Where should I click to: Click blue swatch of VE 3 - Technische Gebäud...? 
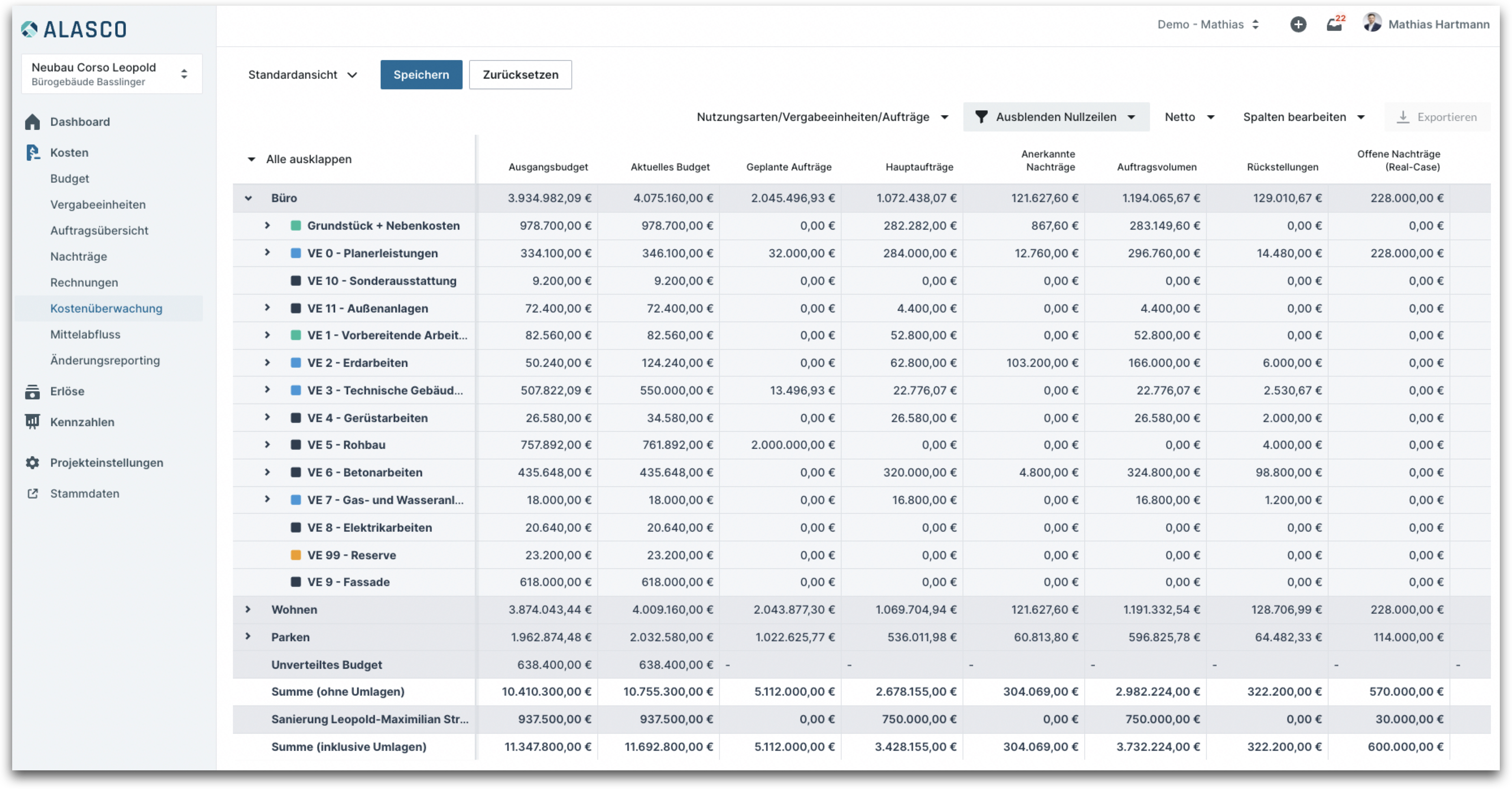point(296,390)
